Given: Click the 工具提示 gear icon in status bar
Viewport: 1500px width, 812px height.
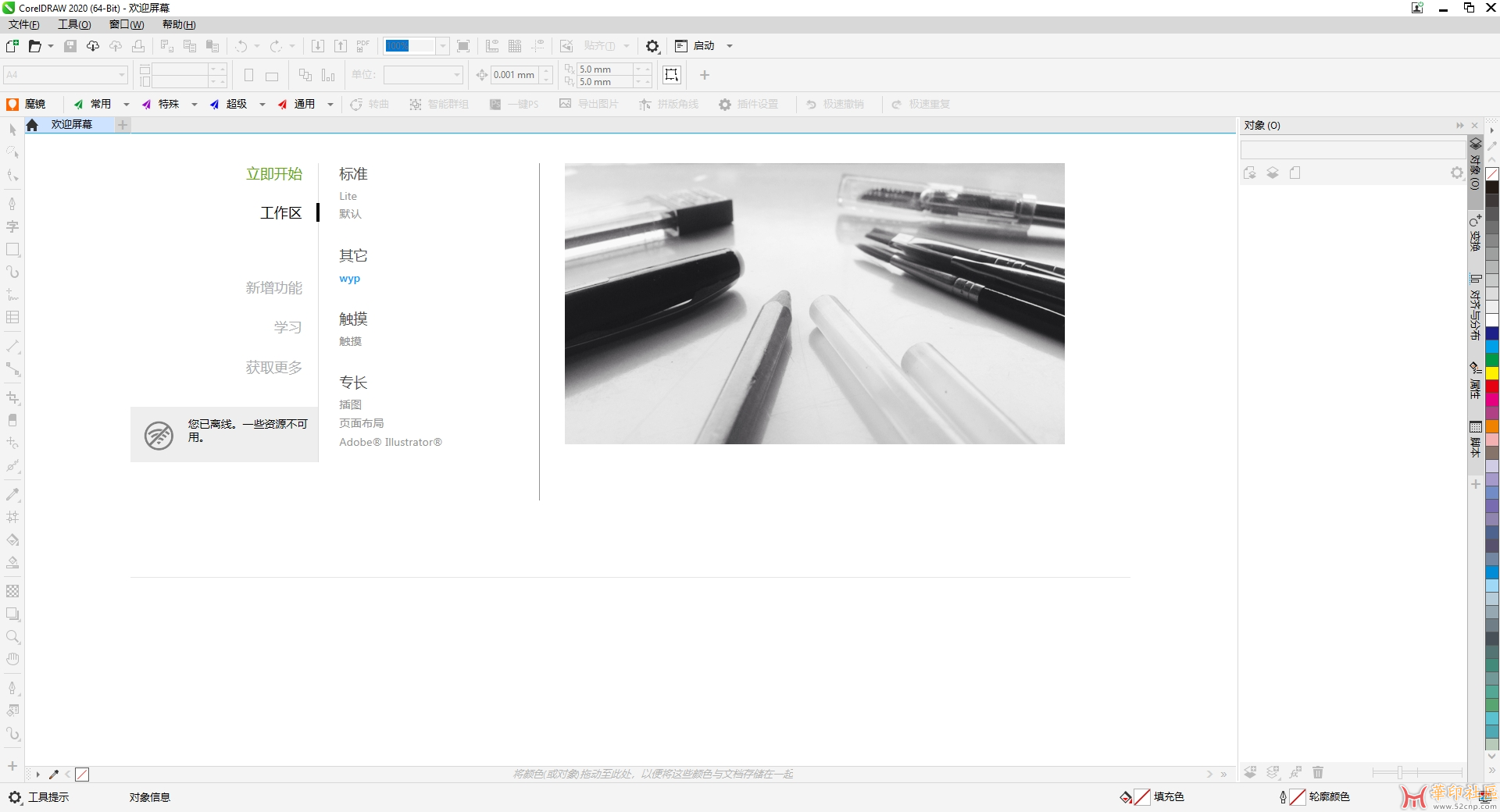Looking at the screenshot, I should (x=15, y=797).
